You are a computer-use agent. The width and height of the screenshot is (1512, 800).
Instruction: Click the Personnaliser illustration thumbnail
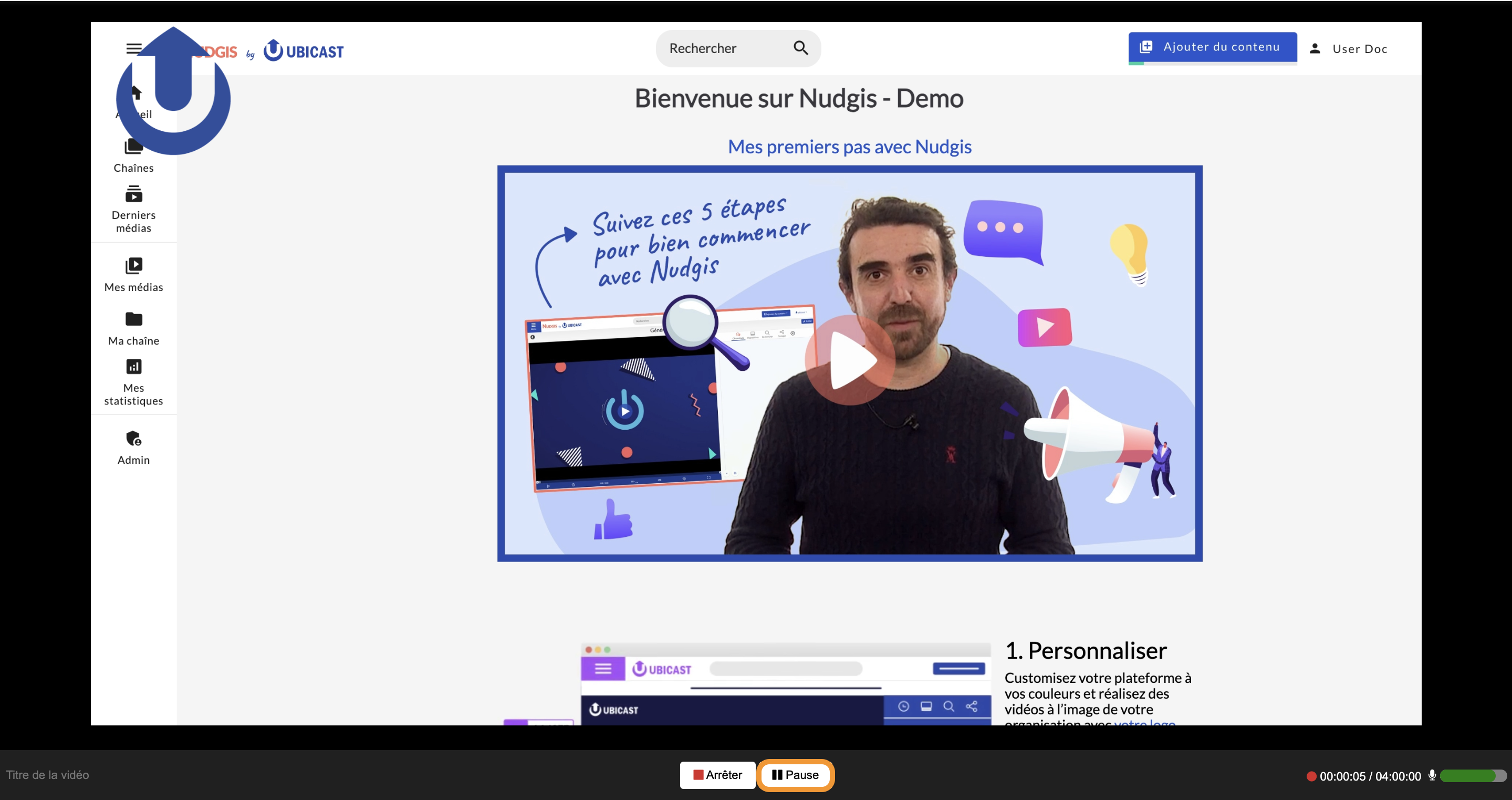click(x=785, y=684)
